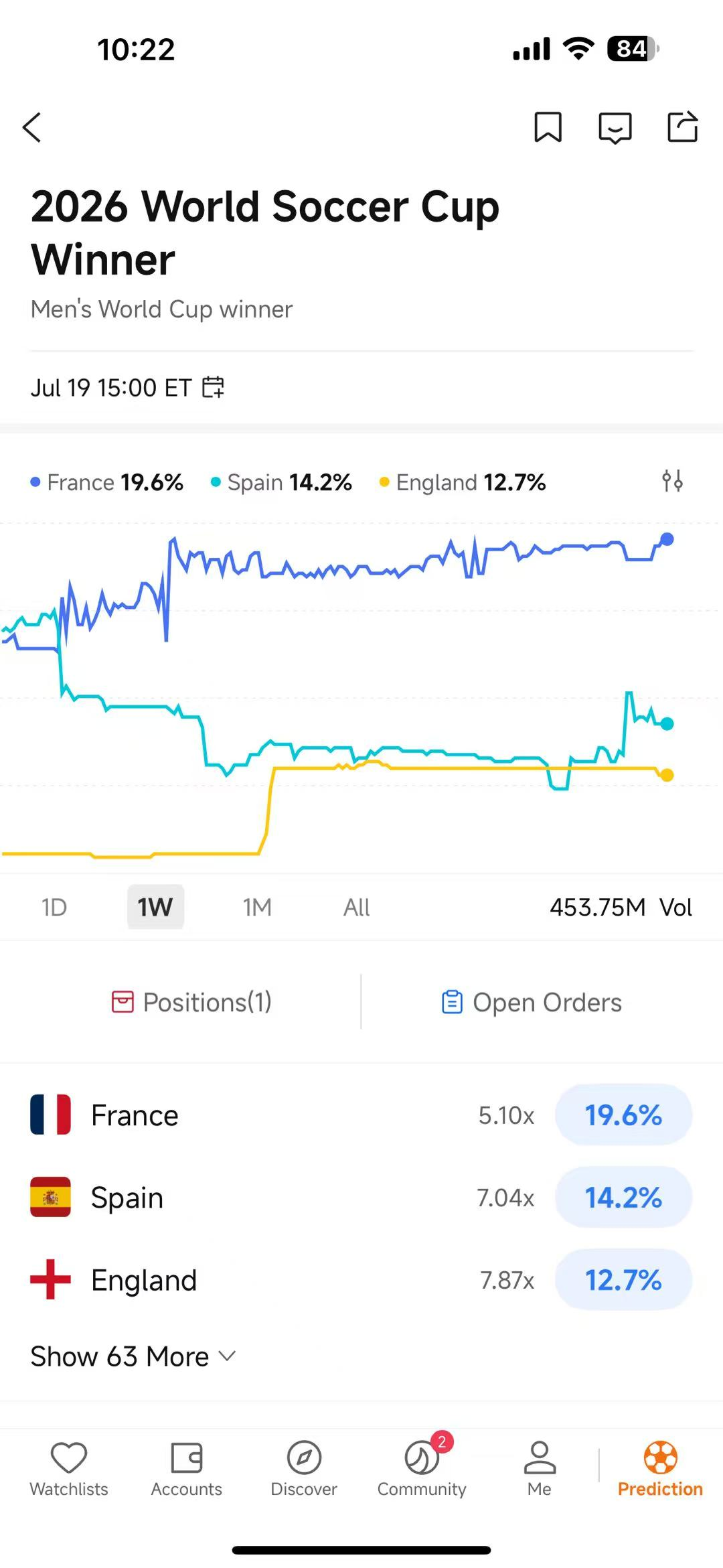Expand Show 63 More list
This screenshot has width=723, height=1568.
(x=133, y=1356)
